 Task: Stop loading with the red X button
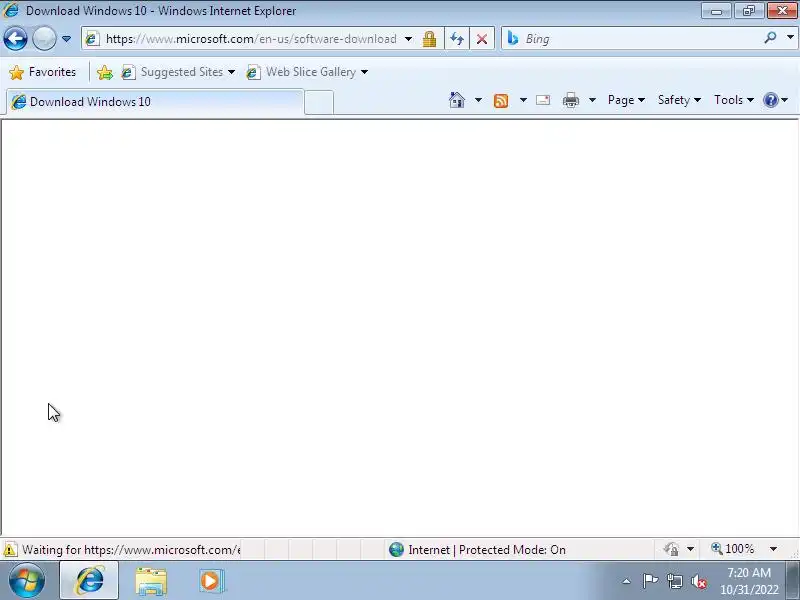482,39
